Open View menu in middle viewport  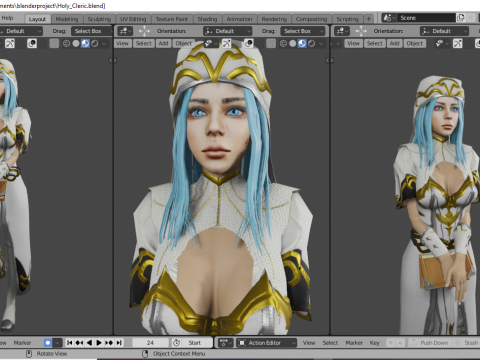tap(122, 43)
